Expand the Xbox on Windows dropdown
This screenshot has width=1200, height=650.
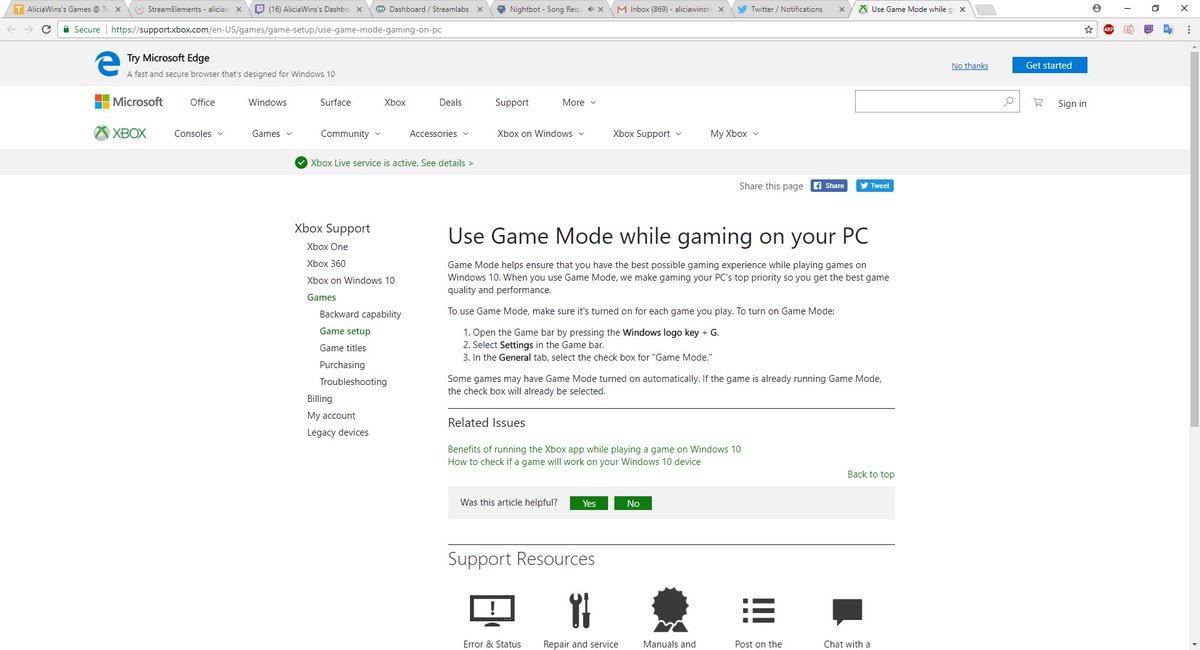coord(541,133)
